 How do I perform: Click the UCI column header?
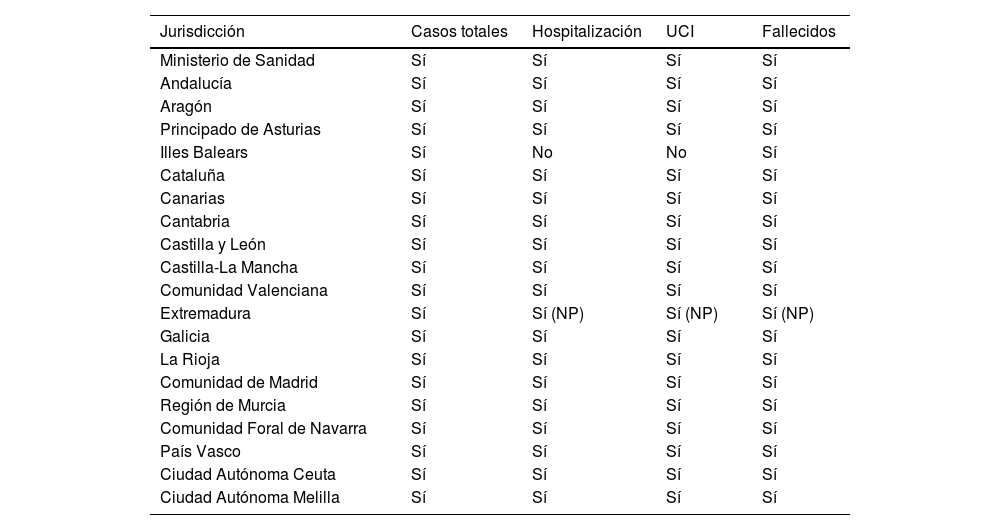[x=680, y=31]
